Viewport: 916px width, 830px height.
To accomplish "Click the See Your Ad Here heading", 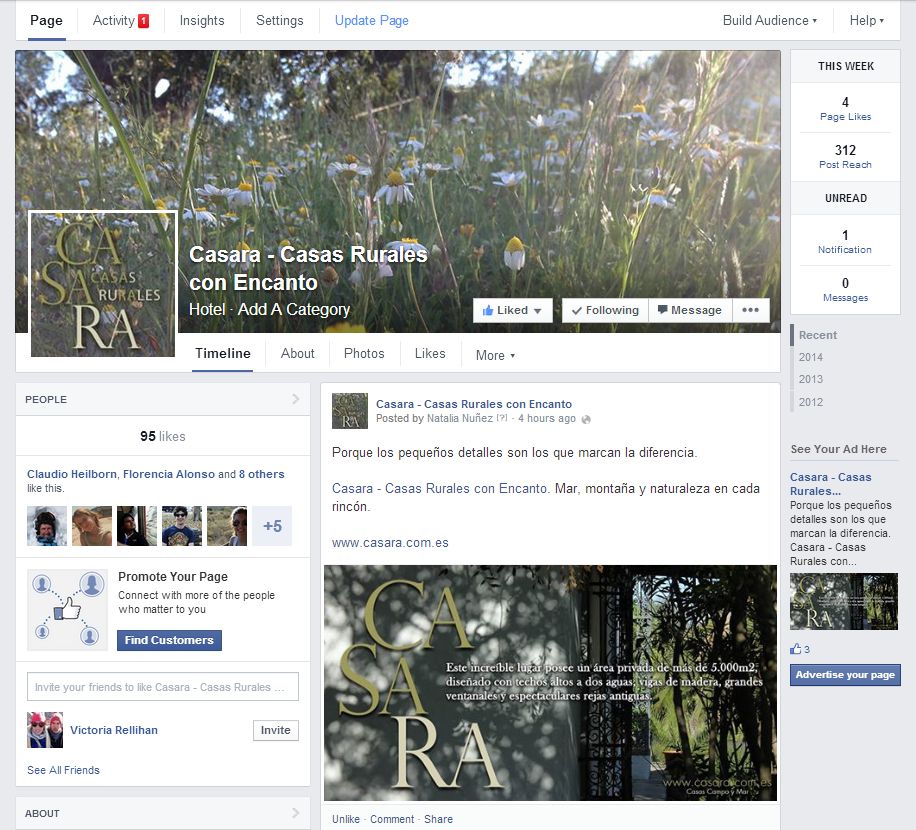I will pos(838,449).
